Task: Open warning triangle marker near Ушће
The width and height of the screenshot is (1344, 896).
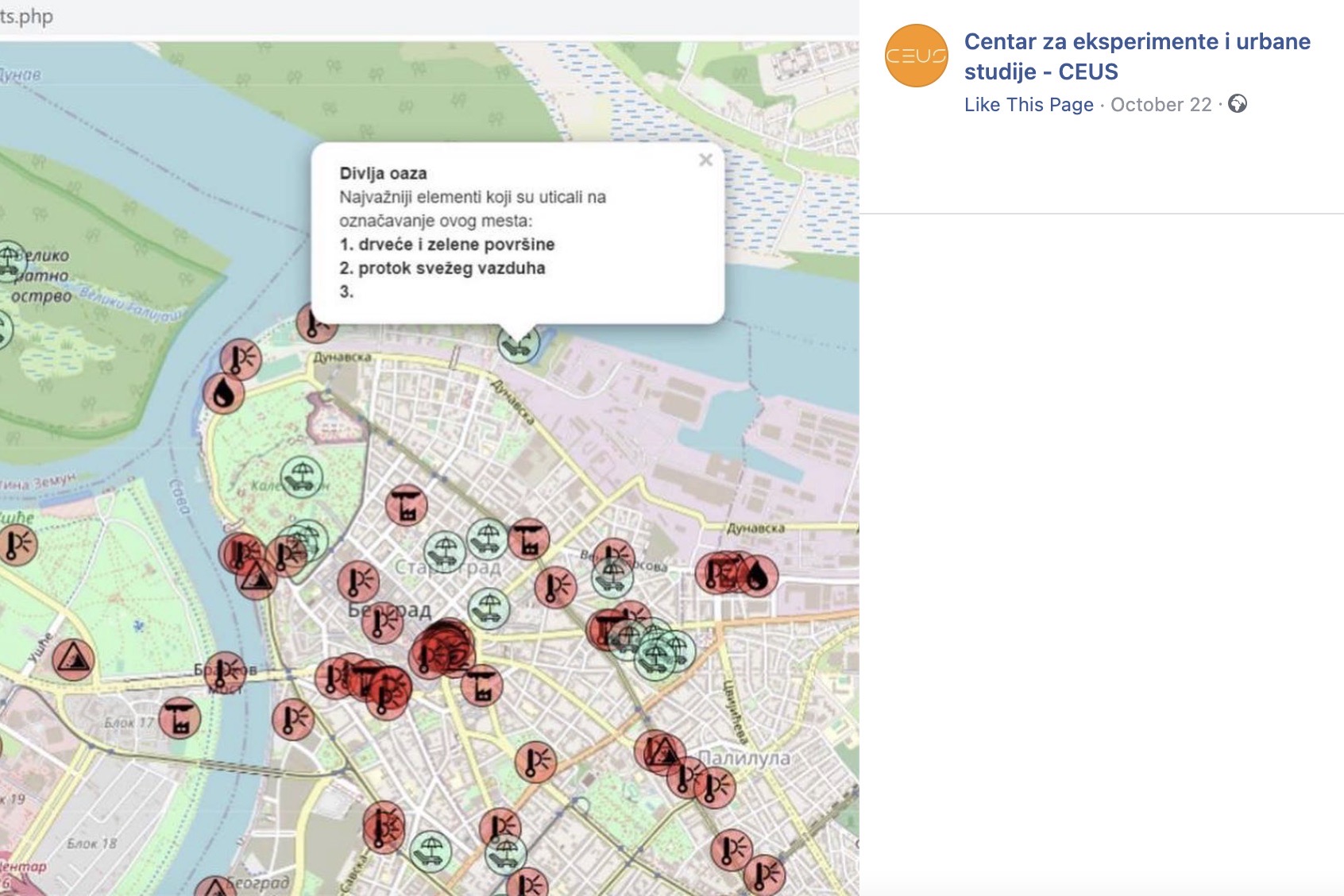Action: (x=73, y=659)
